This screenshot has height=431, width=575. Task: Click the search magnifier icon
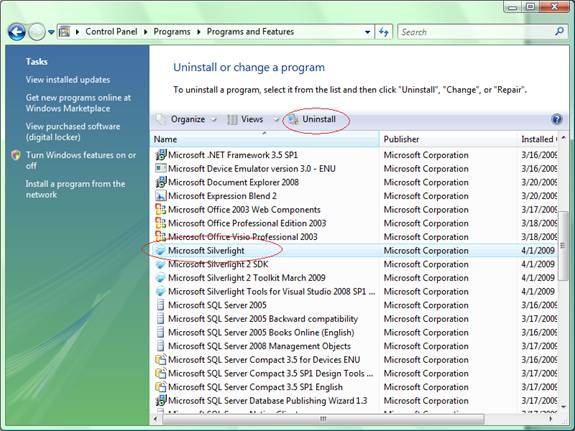[x=559, y=32]
